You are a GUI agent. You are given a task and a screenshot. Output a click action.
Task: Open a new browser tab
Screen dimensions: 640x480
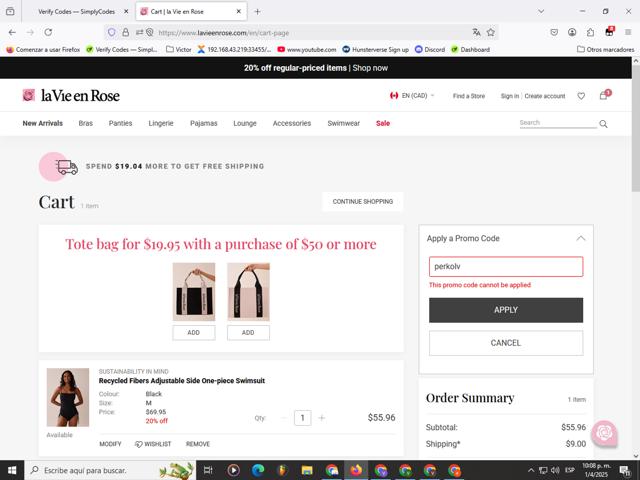[x=257, y=11]
